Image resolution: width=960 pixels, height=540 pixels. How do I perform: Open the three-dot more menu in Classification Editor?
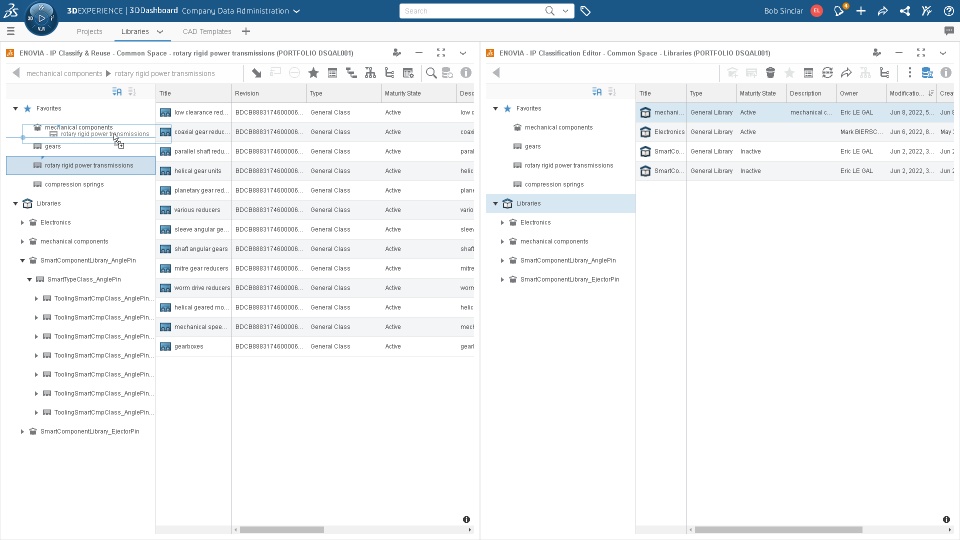pyautogui.click(x=909, y=73)
